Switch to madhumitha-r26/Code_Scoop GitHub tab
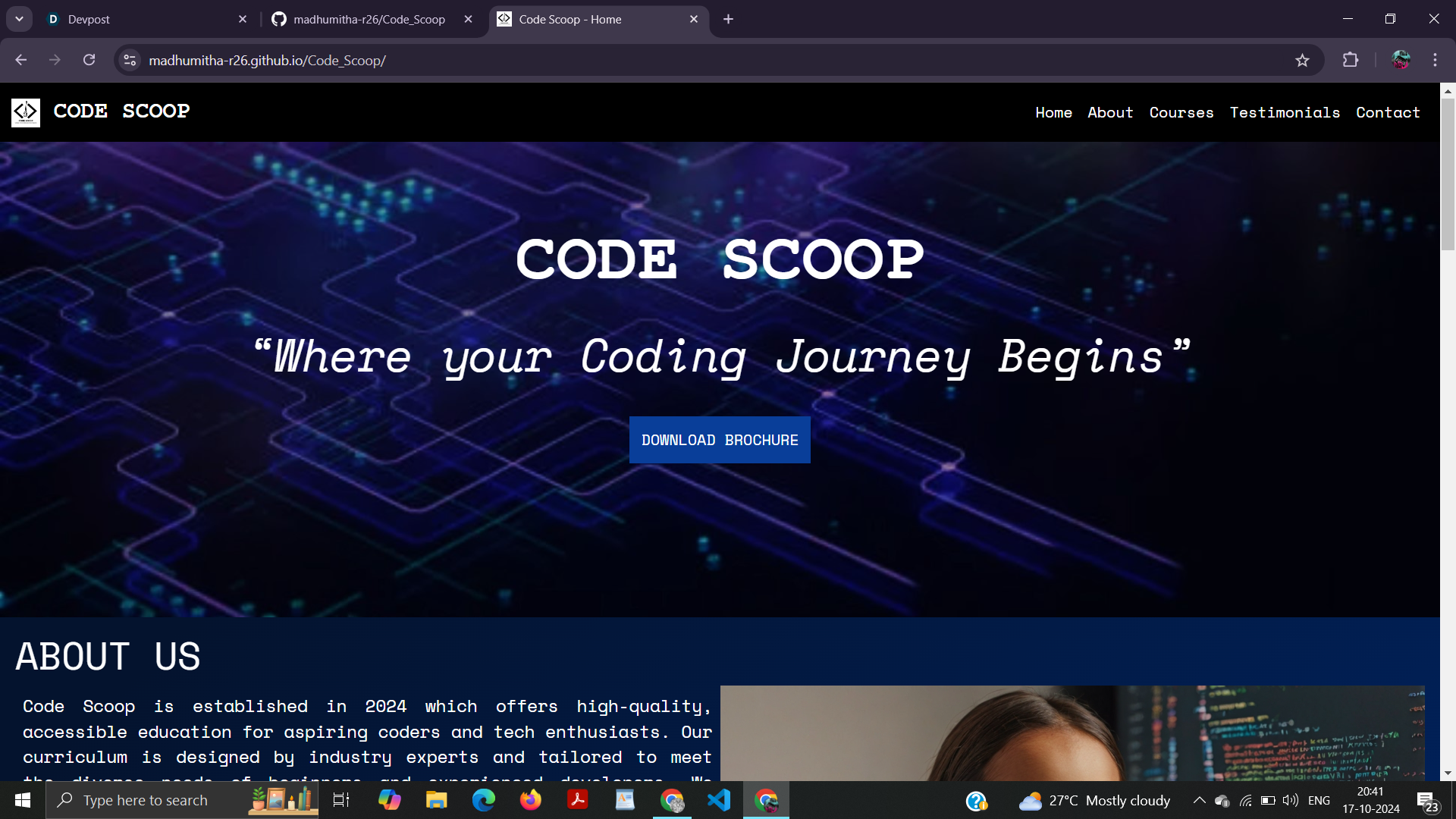Image resolution: width=1456 pixels, height=819 pixels. pos(369,19)
